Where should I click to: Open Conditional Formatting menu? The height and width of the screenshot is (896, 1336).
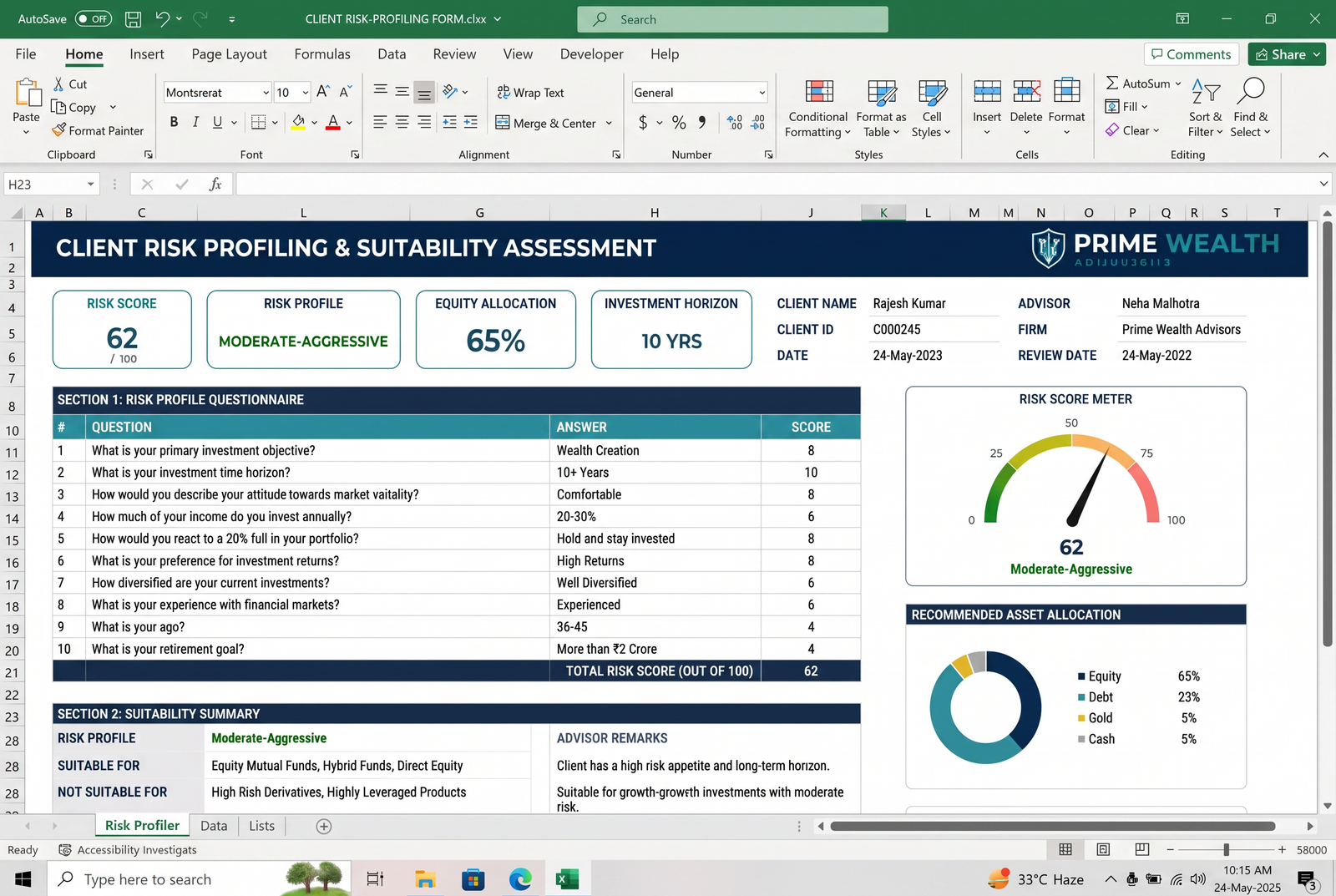click(818, 109)
